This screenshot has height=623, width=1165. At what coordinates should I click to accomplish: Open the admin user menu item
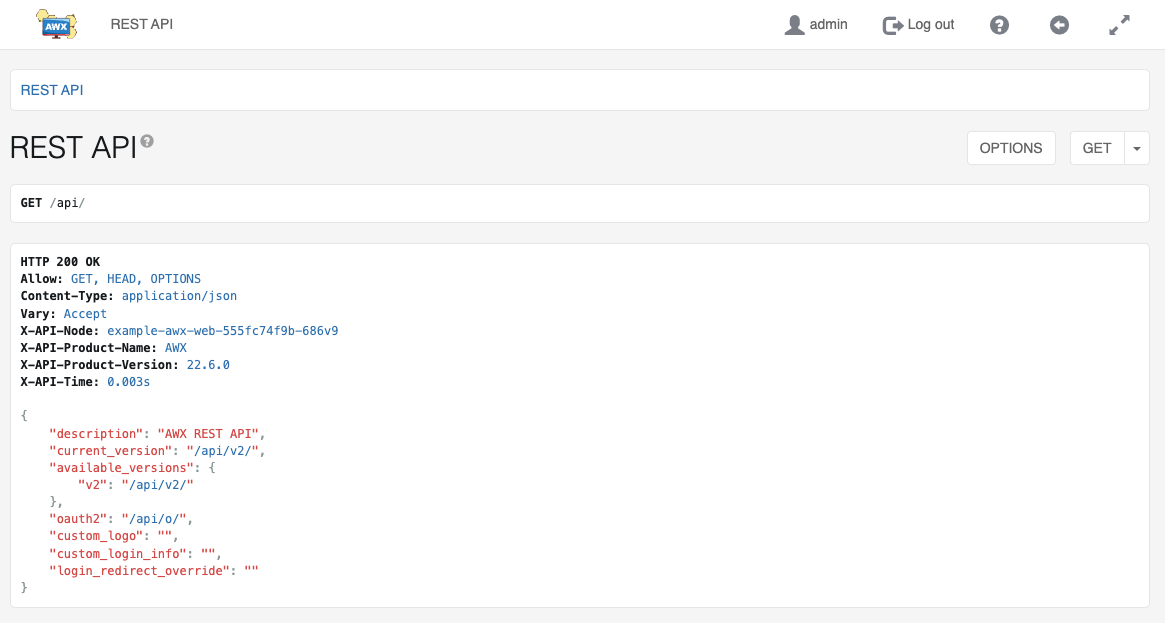pyautogui.click(x=828, y=24)
